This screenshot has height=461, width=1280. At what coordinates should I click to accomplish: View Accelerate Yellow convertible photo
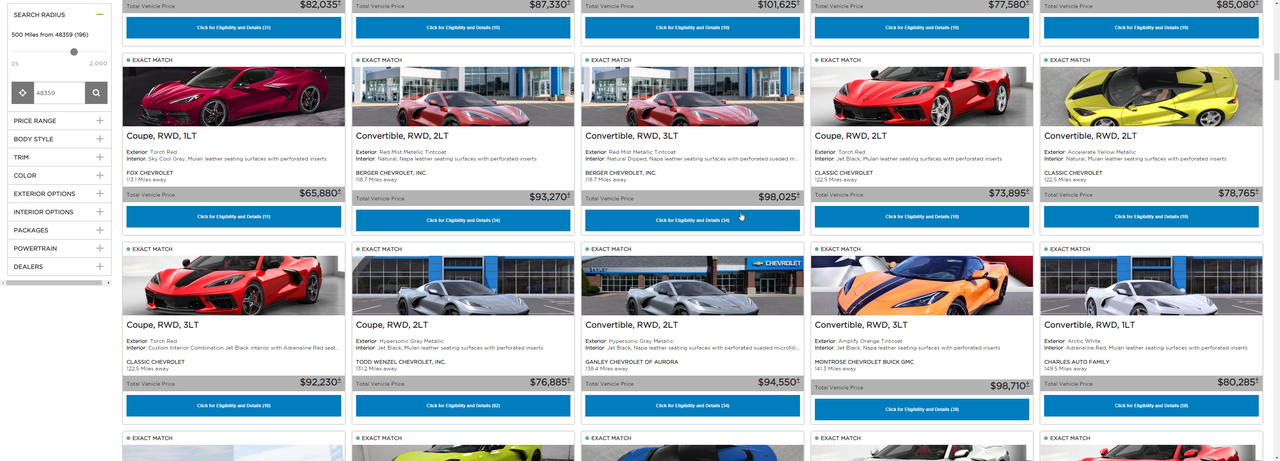pyautogui.click(x=1151, y=96)
